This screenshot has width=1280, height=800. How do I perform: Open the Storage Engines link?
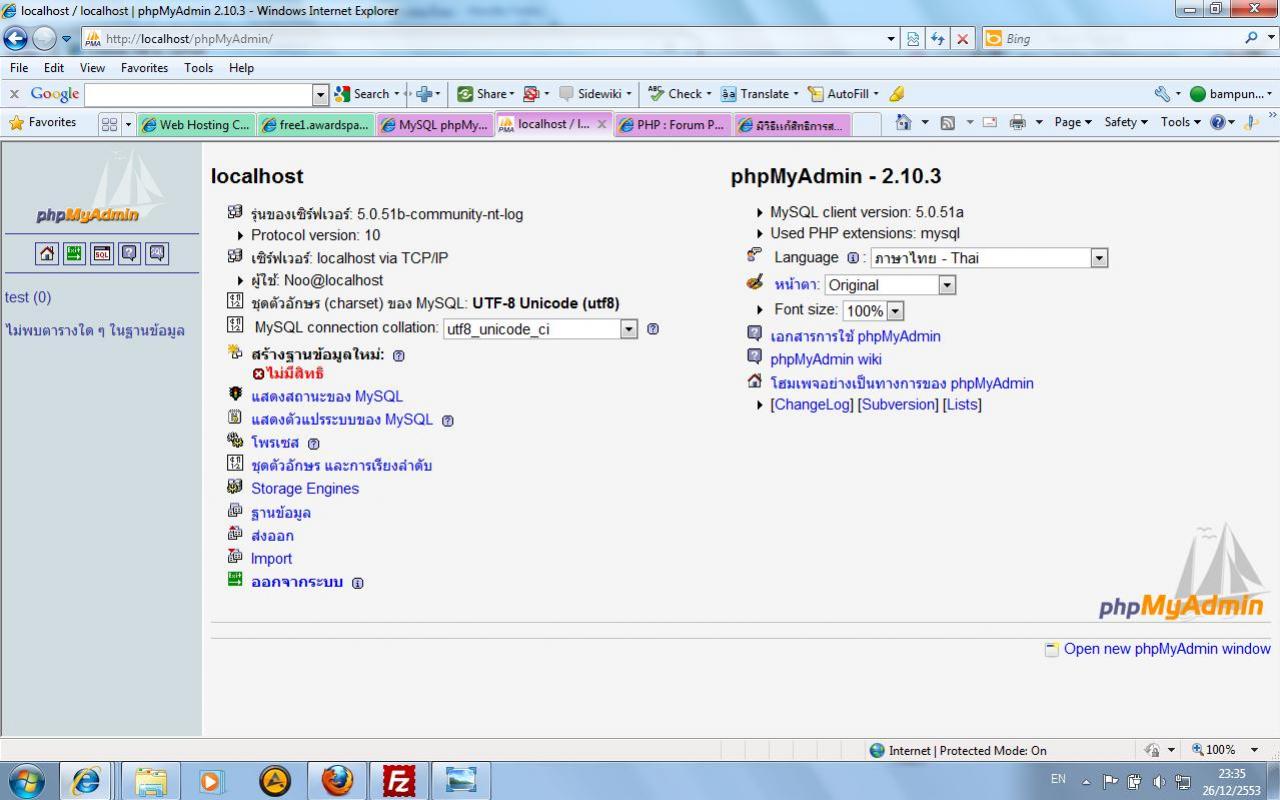pyautogui.click(x=305, y=489)
